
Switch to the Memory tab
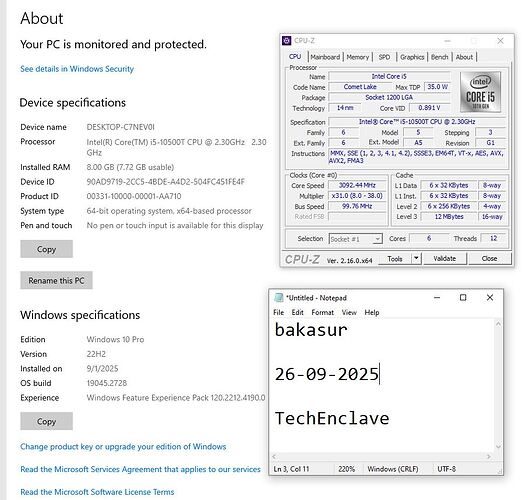358,57
